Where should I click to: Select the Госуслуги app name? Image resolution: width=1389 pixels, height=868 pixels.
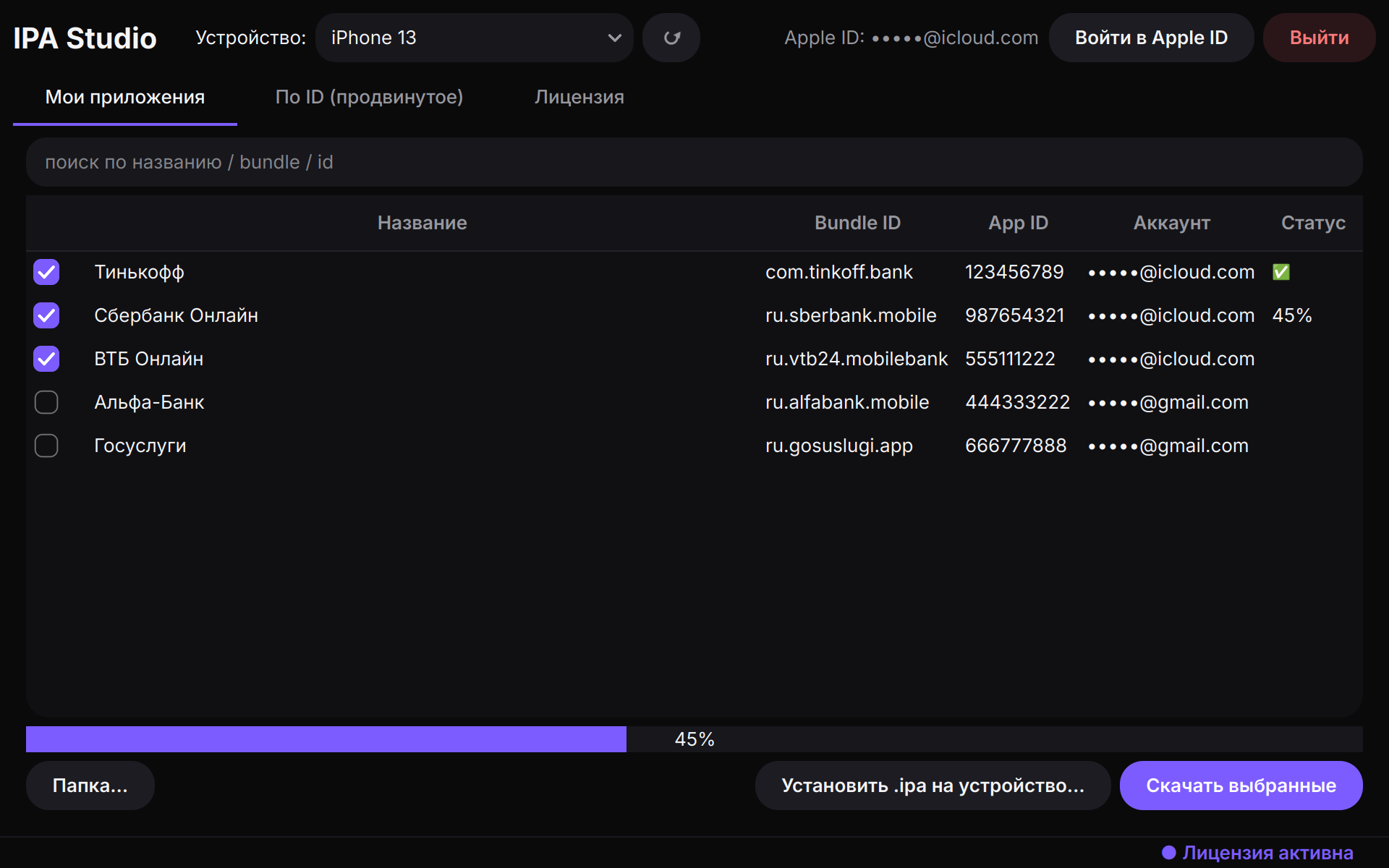140,446
